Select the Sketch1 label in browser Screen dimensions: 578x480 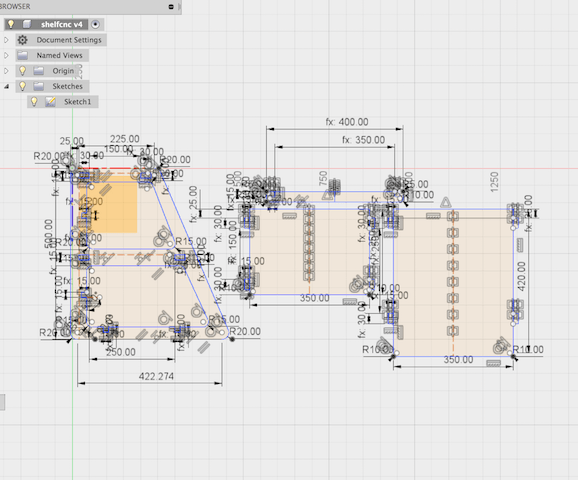click(x=77, y=102)
